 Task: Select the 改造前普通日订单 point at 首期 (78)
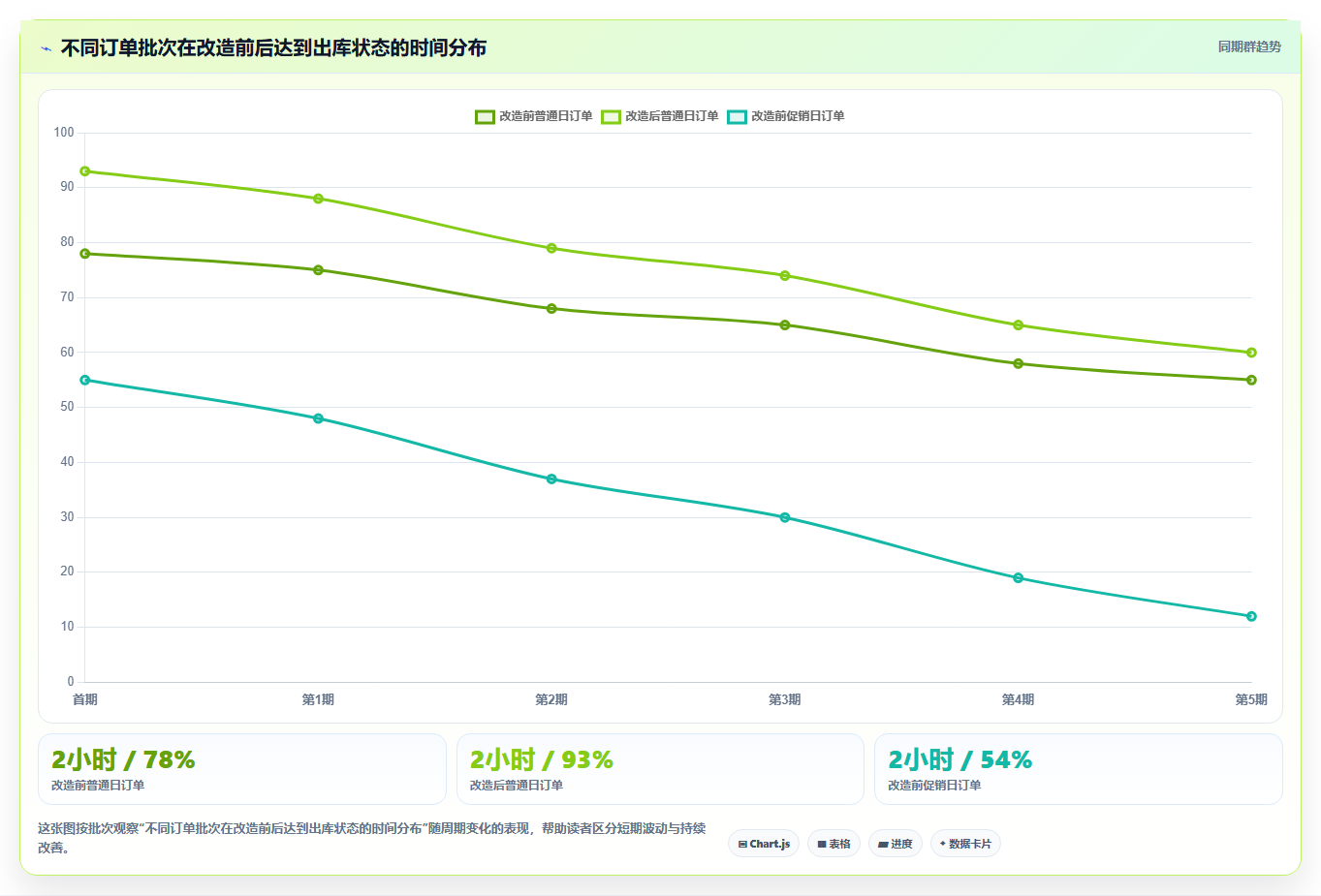pos(85,254)
